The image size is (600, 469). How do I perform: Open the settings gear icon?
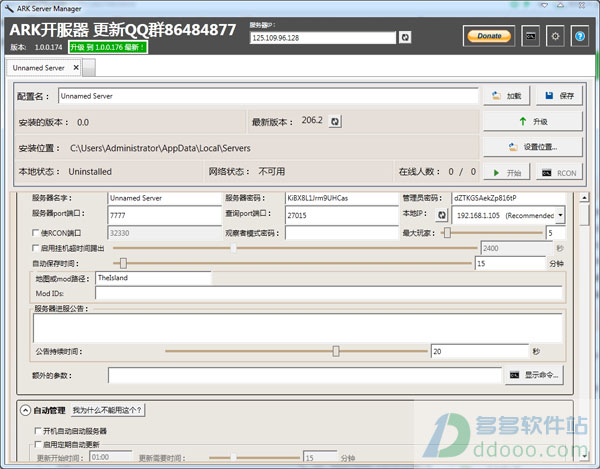coord(555,36)
